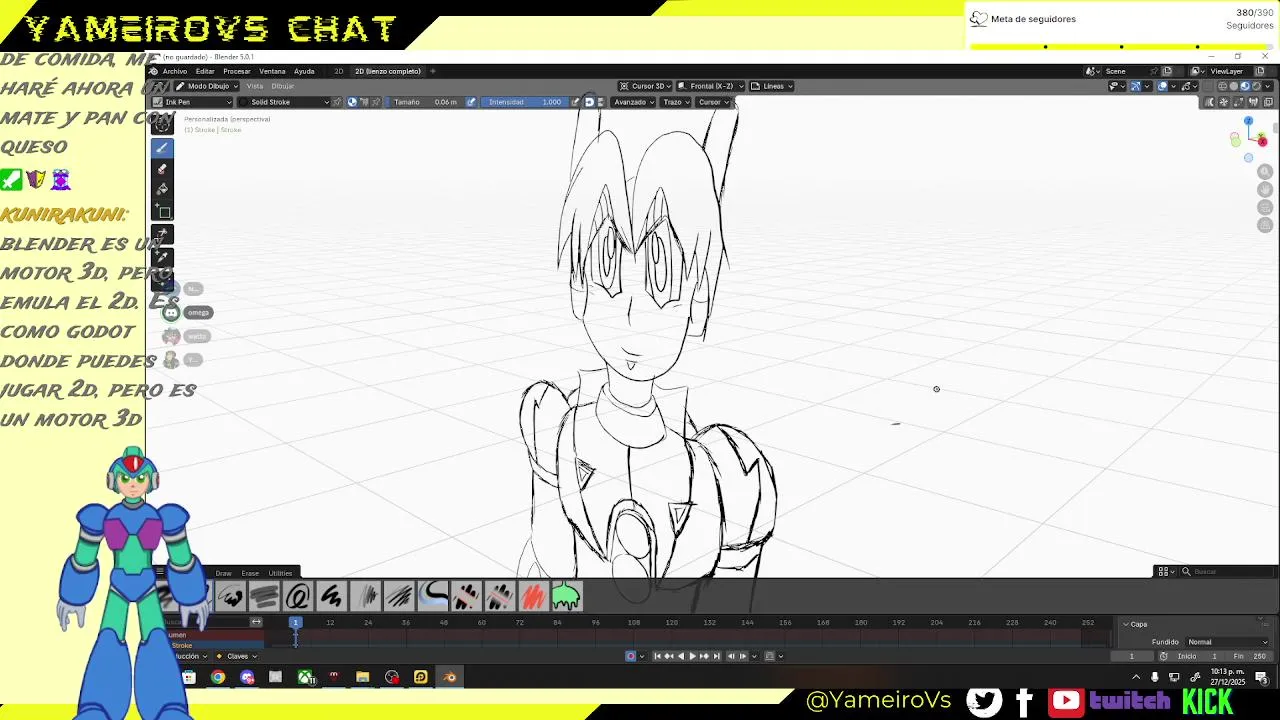Image resolution: width=1280 pixels, height=720 pixels.
Task: Choose the blue airbrush curve brush thumbnail
Action: click(432, 597)
